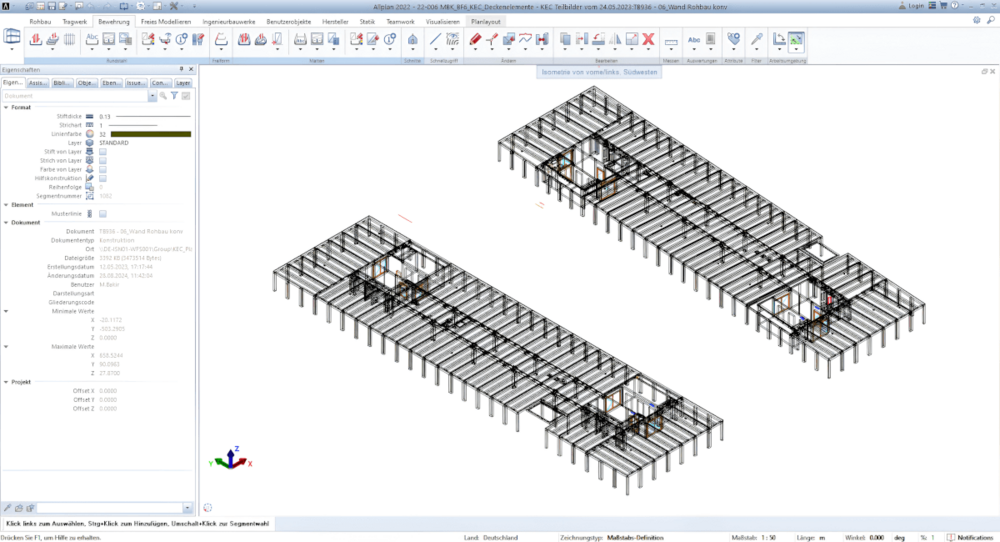Screen dimensions: 1000x542
Task: Collapse the Format section
Action: click(x=5, y=107)
